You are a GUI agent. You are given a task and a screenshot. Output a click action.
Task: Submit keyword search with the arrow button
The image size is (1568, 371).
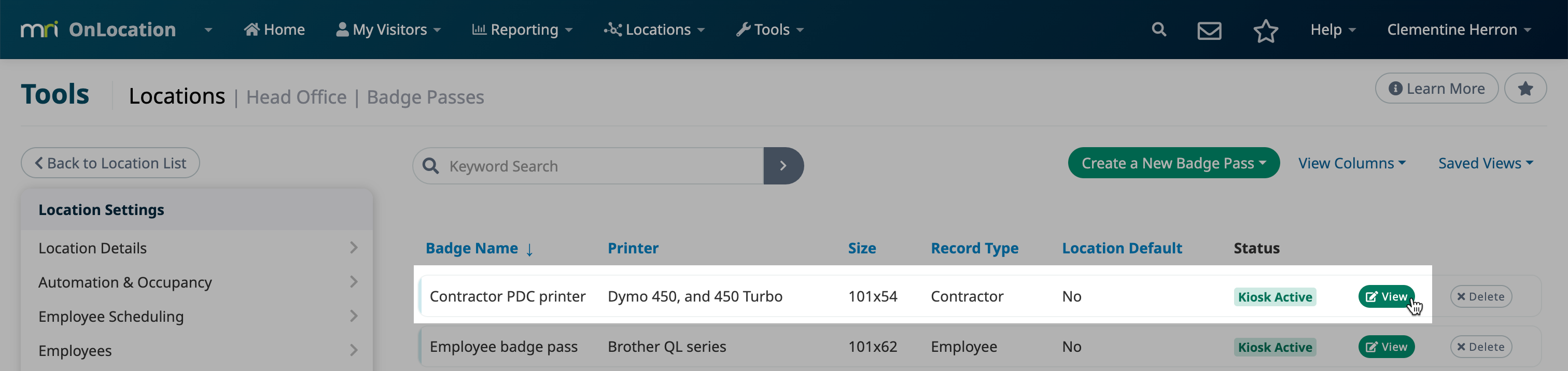(783, 165)
